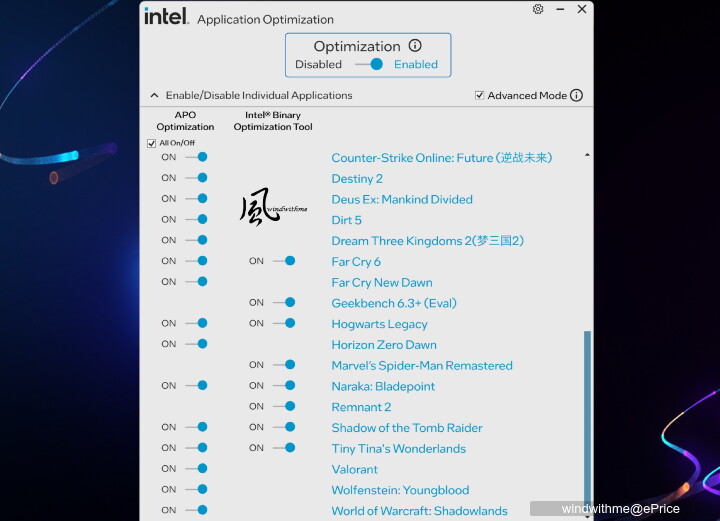720x521 pixels.
Task: Select Tiny Tina's Wonderlands entry
Action: pos(399,448)
